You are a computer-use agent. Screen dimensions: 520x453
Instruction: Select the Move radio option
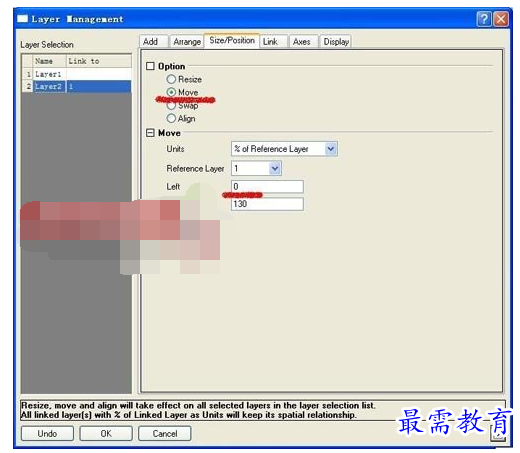tap(171, 92)
